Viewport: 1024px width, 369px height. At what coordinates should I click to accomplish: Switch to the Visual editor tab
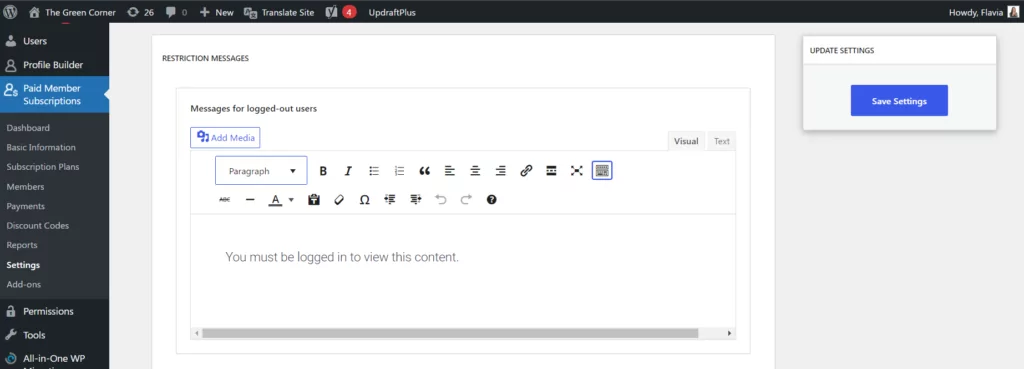pos(686,141)
